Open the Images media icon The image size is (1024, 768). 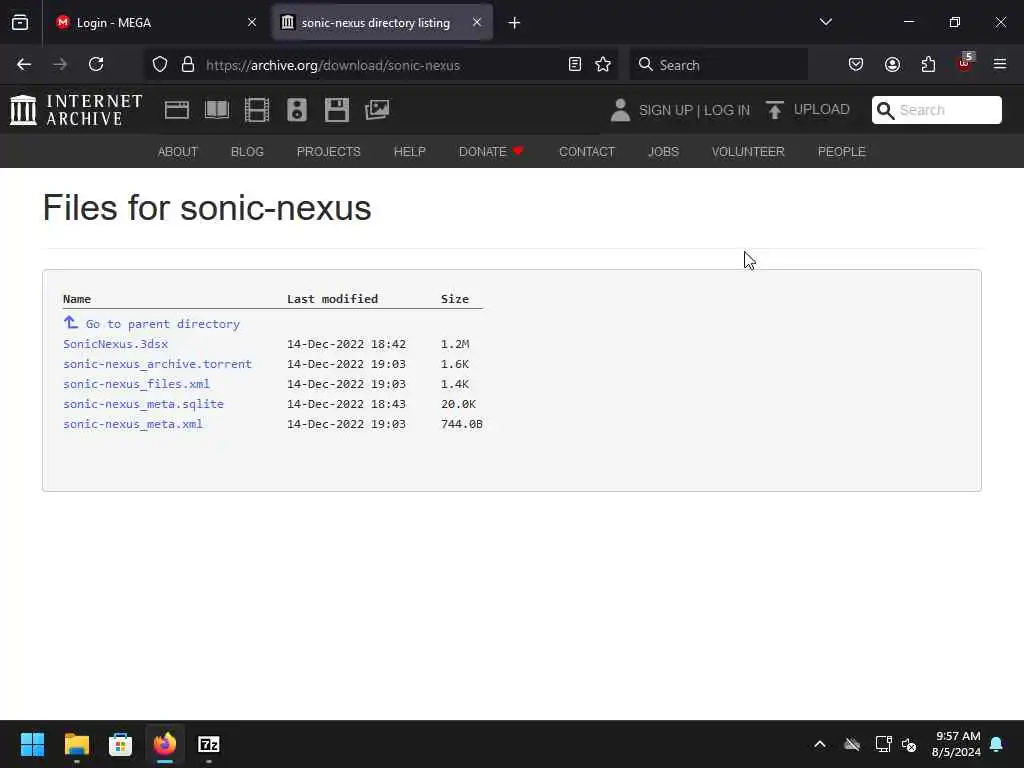(x=377, y=110)
